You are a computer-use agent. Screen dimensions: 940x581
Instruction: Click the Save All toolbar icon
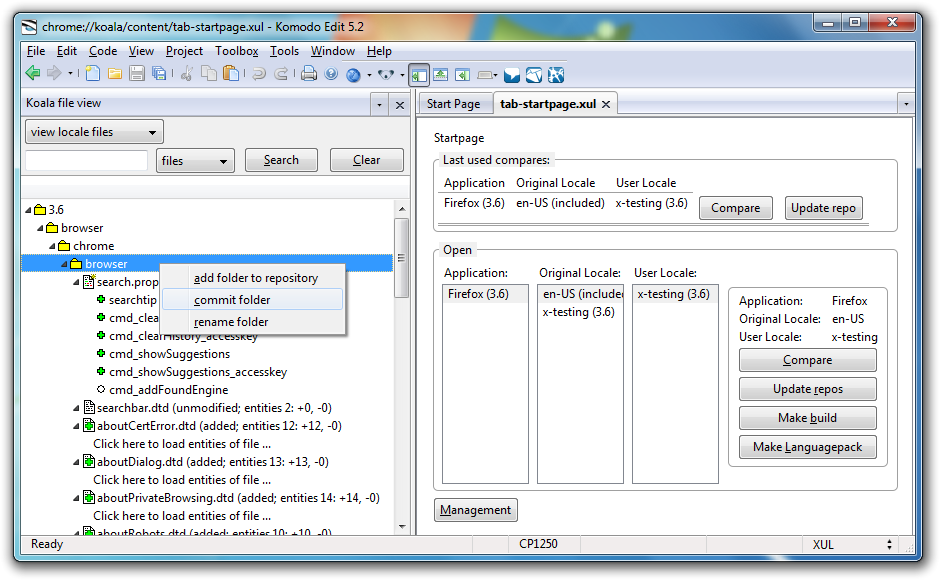click(159, 74)
